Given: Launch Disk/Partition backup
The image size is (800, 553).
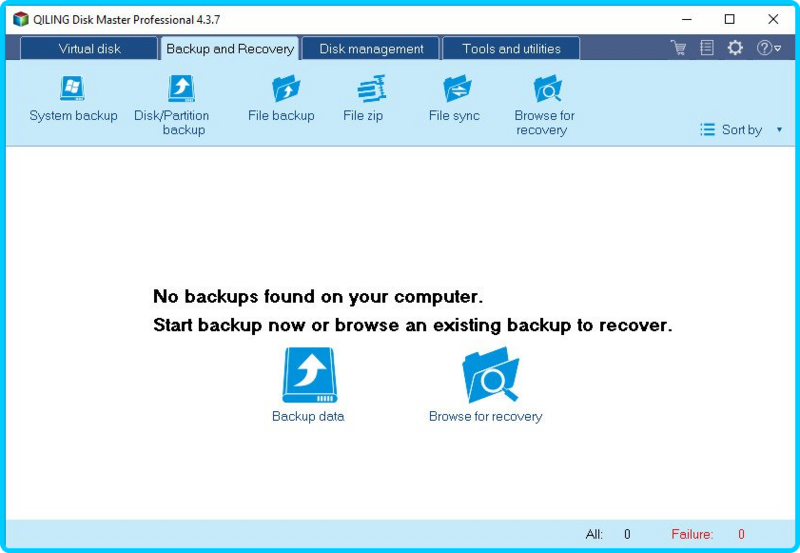Looking at the screenshot, I should (x=172, y=105).
